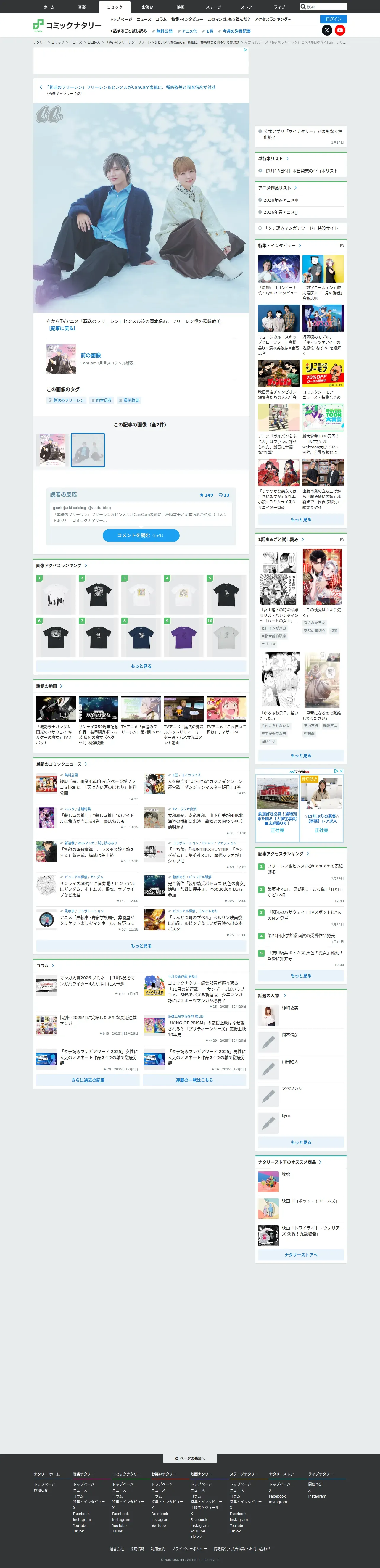
Task: Click the ad info icon on the top banner
Action: point(245,50)
